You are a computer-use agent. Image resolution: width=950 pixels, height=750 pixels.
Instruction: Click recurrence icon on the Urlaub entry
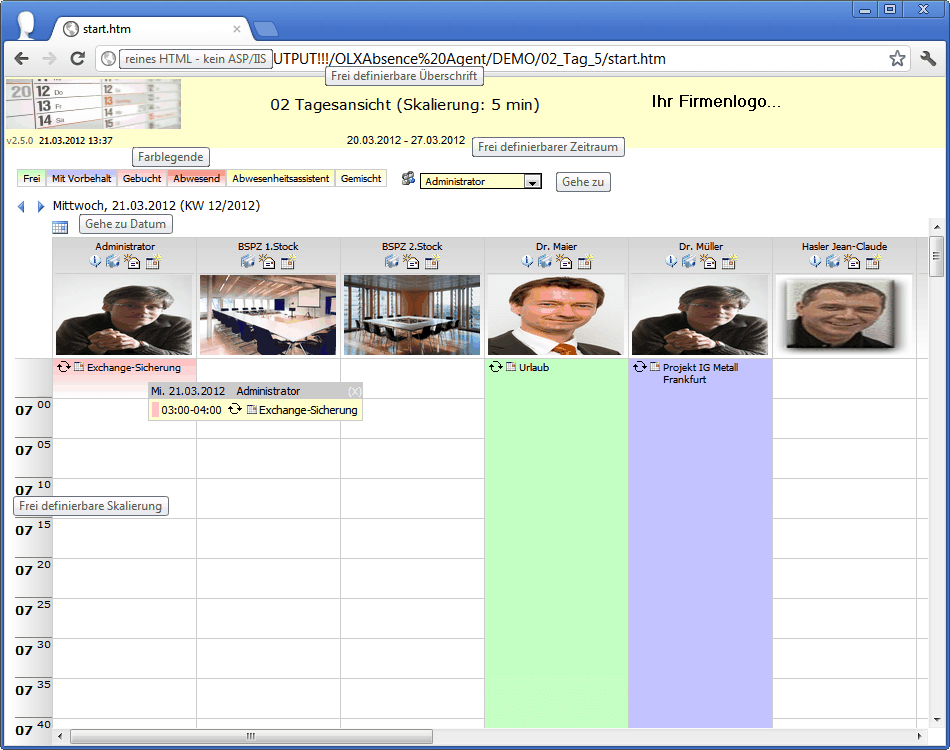click(x=495, y=367)
